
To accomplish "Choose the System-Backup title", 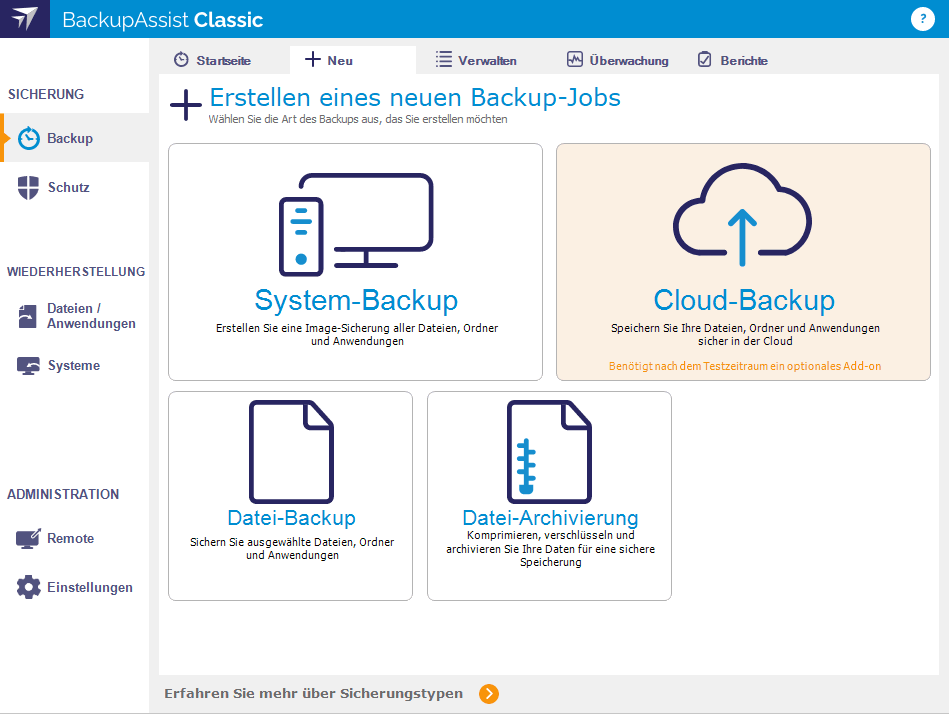I will 356,301.
